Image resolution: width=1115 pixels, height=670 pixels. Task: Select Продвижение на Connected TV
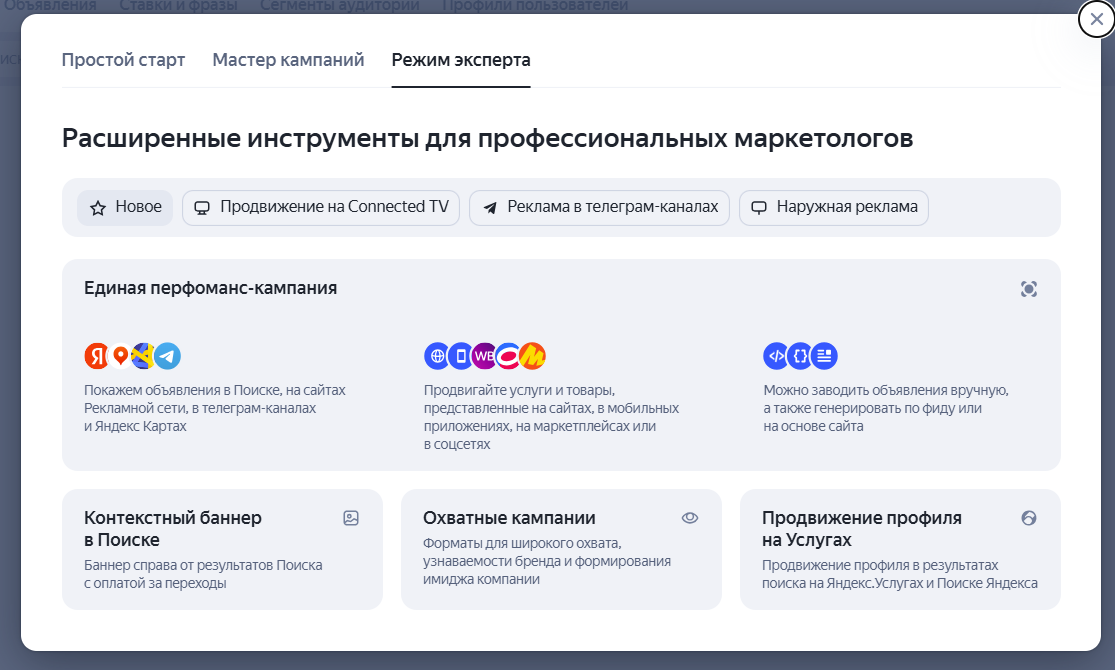coord(320,207)
